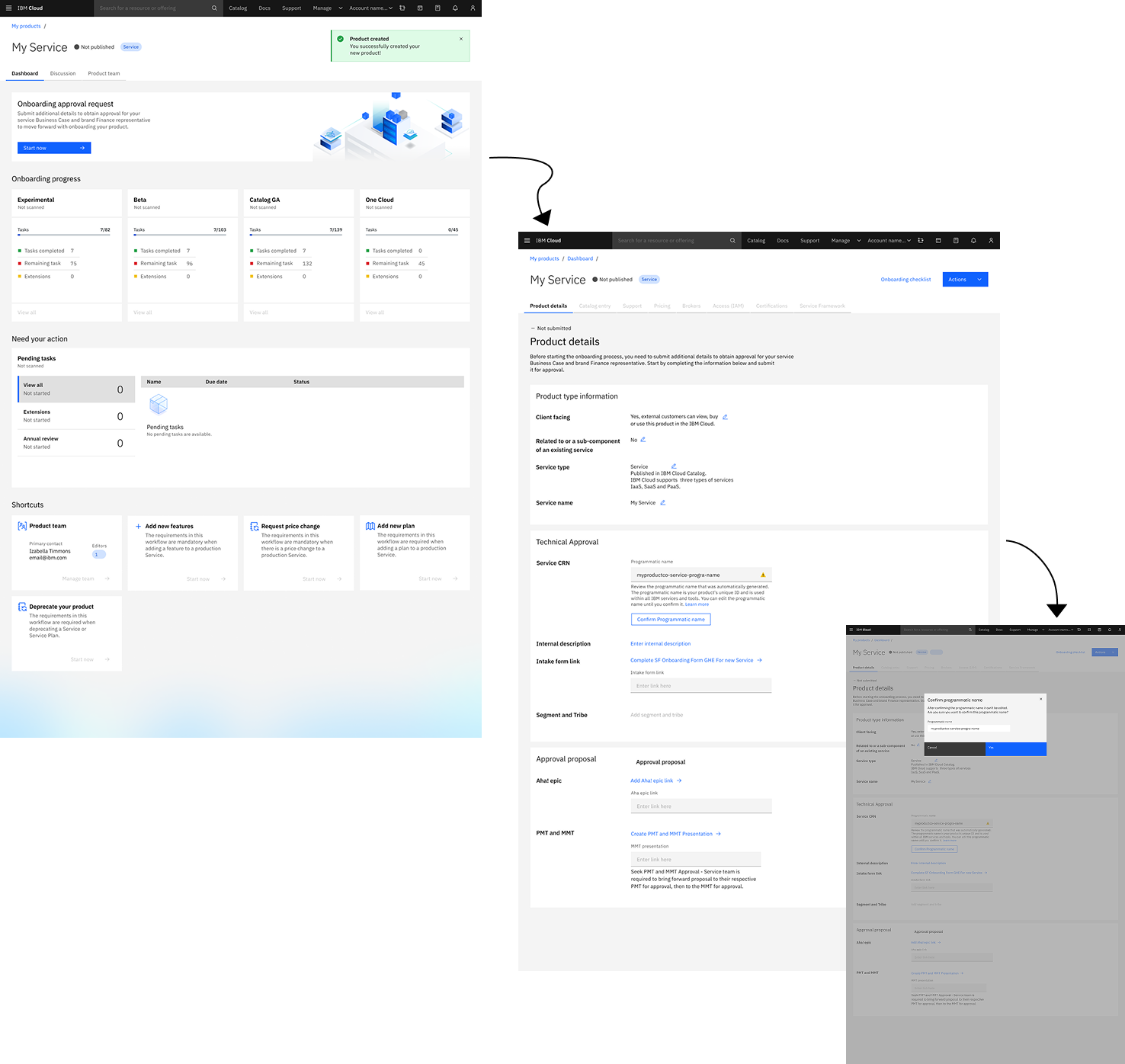Click the Intake form link input field
This screenshot has width=1125, height=1064.
pyautogui.click(x=701, y=686)
